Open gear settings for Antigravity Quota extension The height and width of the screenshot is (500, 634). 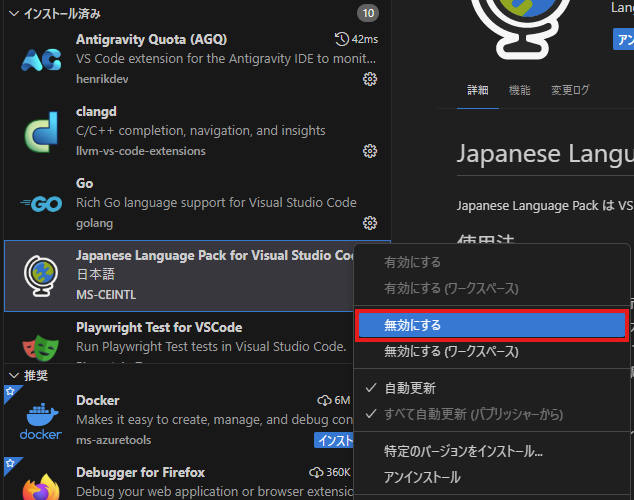point(370,79)
